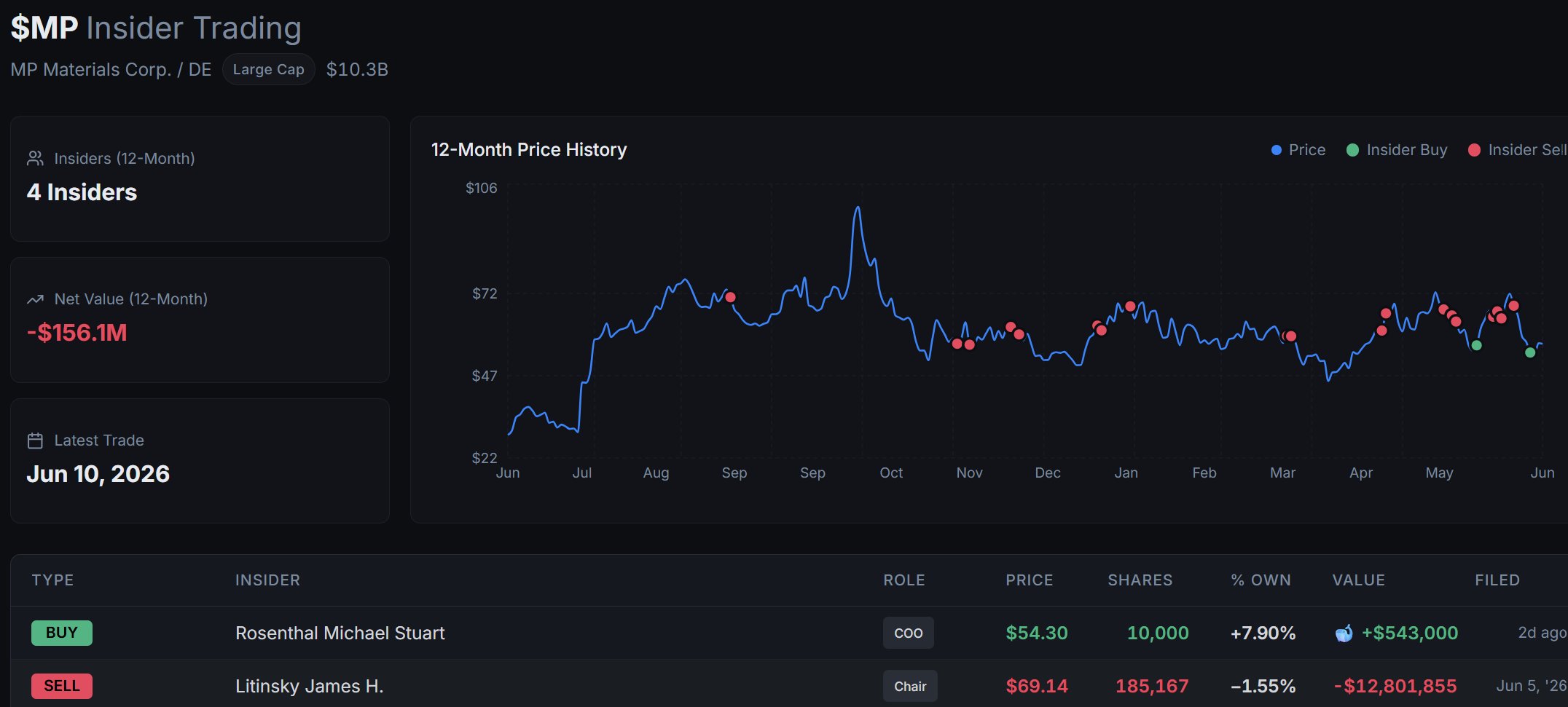Click the Insiders people icon
The image size is (1568, 707).
[35, 158]
